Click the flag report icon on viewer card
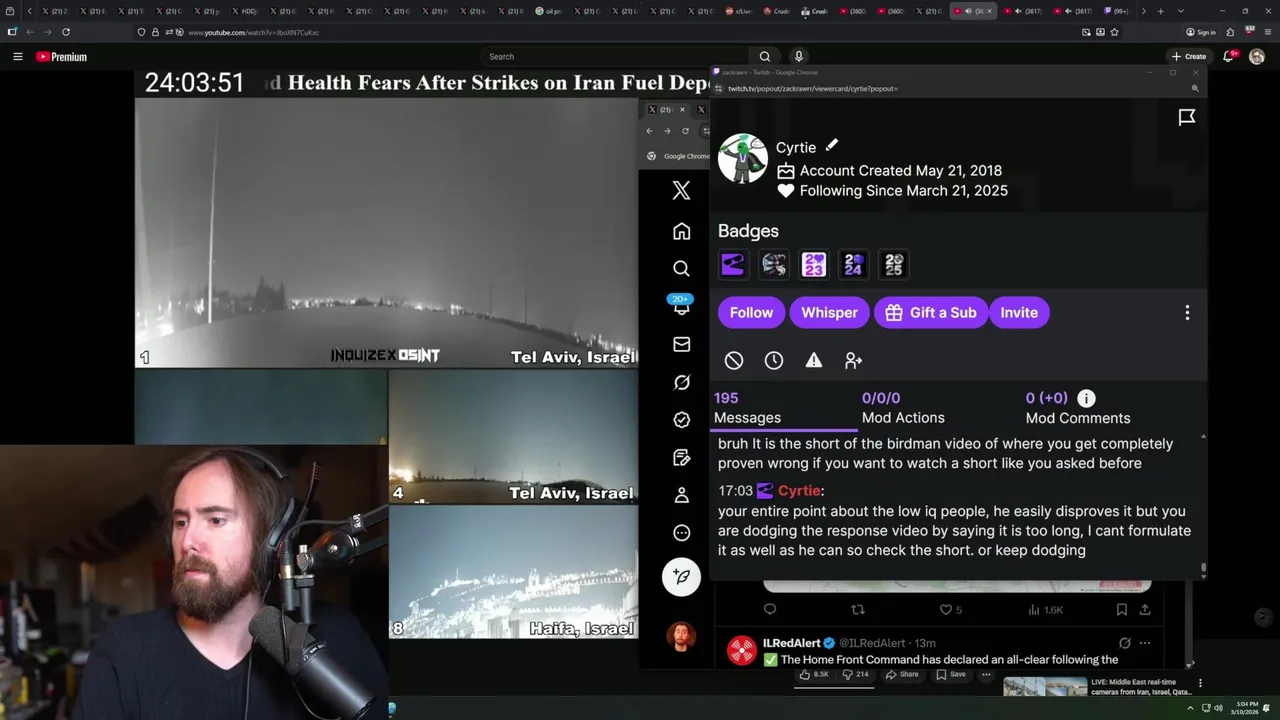Image resolution: width=1280 pixels, height=720 pixels. (1187, 118)
